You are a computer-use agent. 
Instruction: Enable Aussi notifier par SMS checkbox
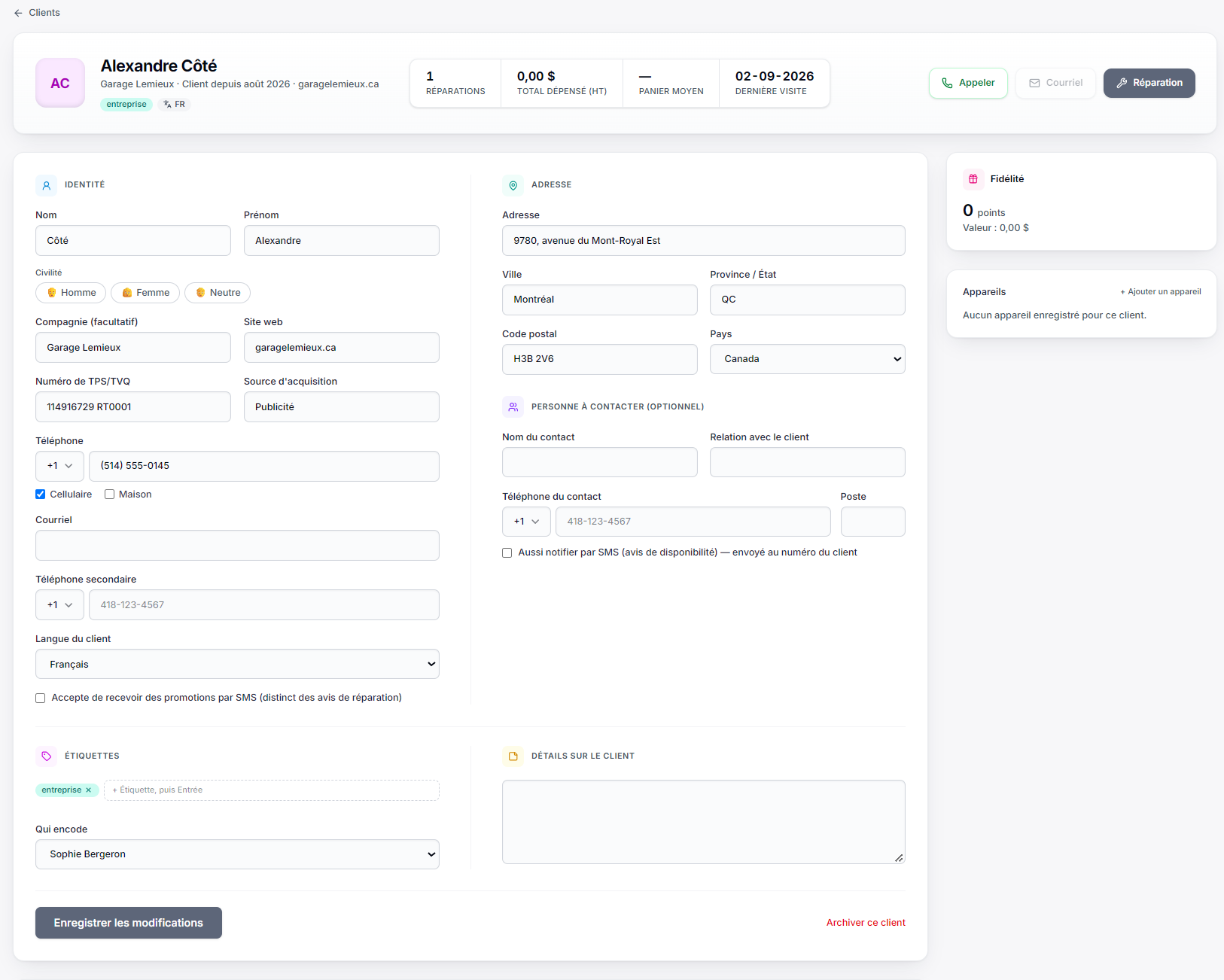[507, 553]
